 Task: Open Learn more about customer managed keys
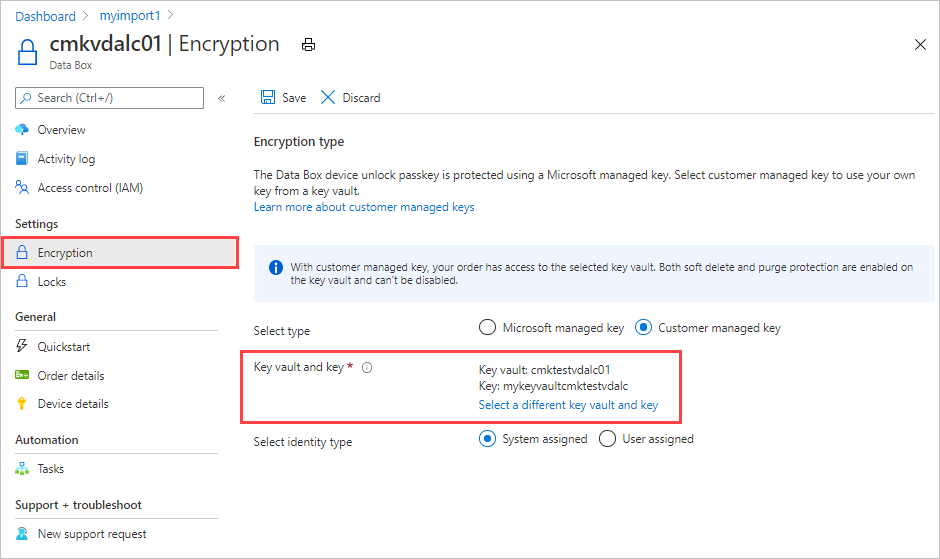[x=364, y=207]
